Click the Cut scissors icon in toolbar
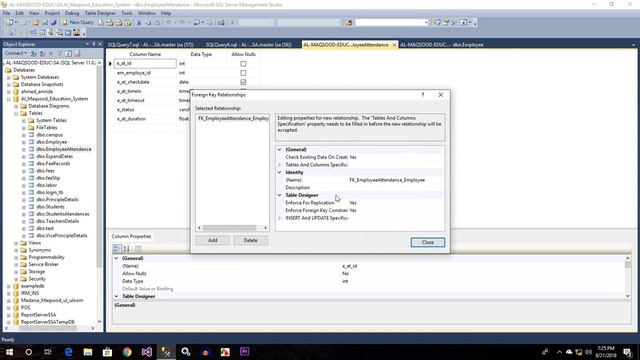Screen dimensions: 640x360 point(139,23)
